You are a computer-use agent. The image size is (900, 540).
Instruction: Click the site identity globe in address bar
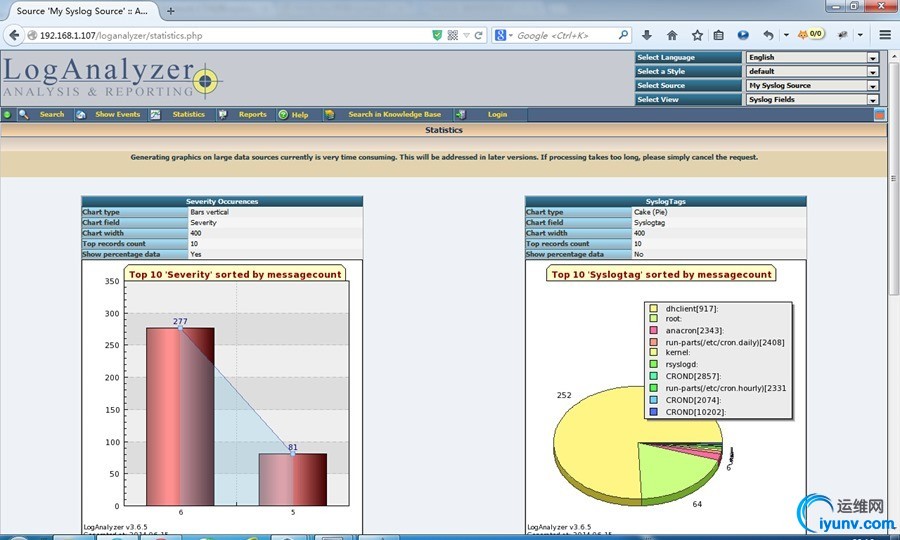[33, 35]
